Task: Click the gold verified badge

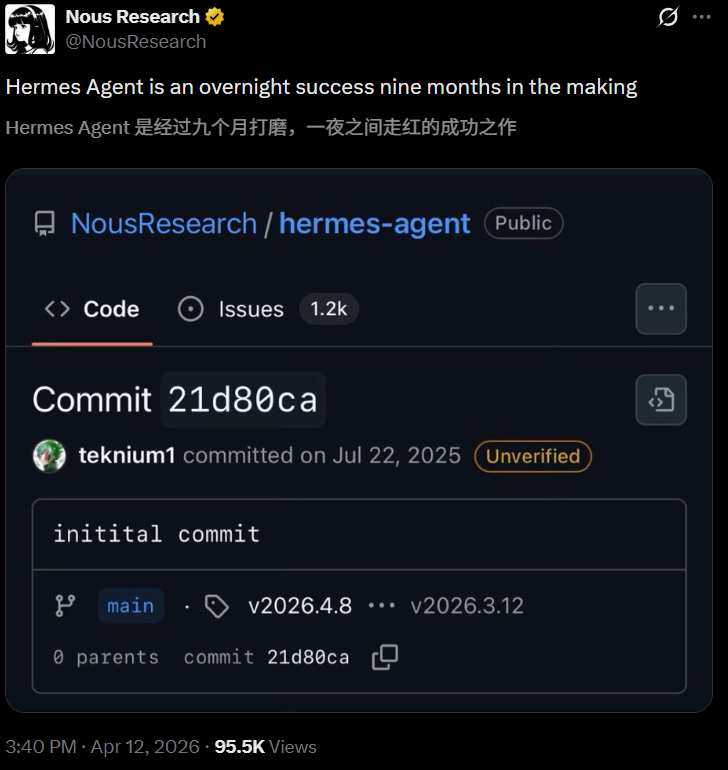Action: coord(214,17)
